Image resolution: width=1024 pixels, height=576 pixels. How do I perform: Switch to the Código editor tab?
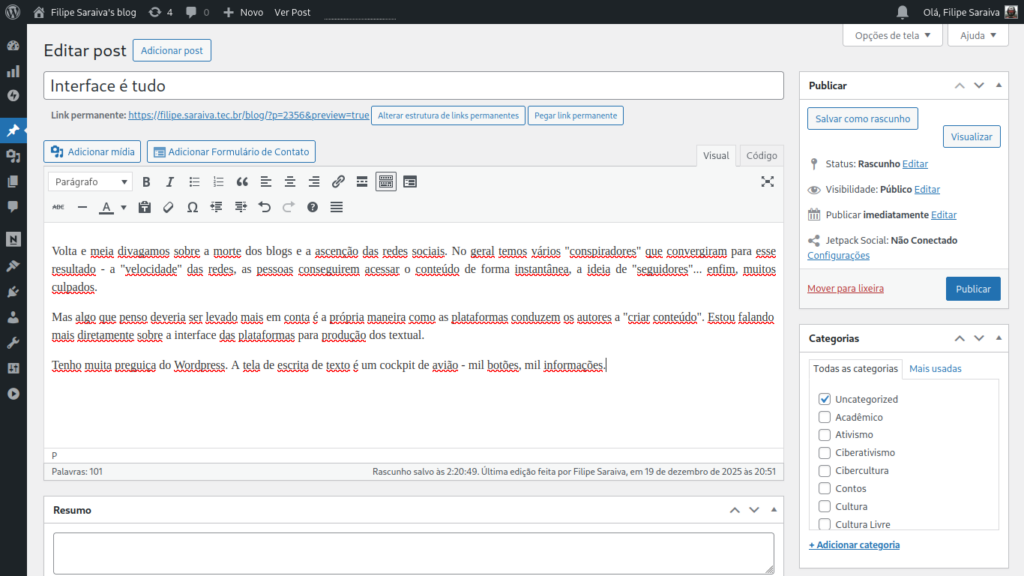(x=761, y=156)
